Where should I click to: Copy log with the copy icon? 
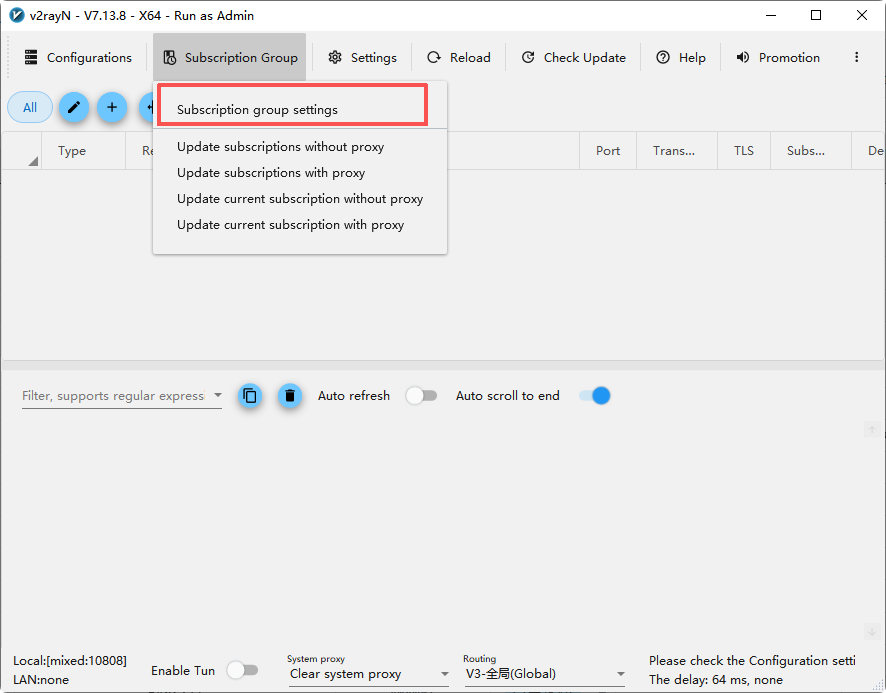[250, 396]
